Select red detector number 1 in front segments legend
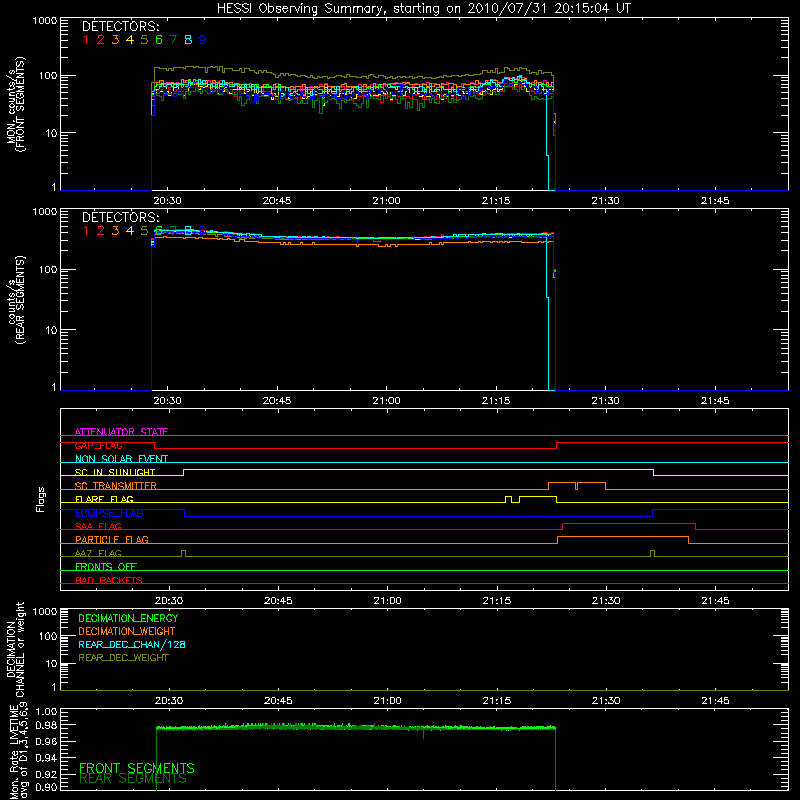Screen dimensions: 800x800 86,40
